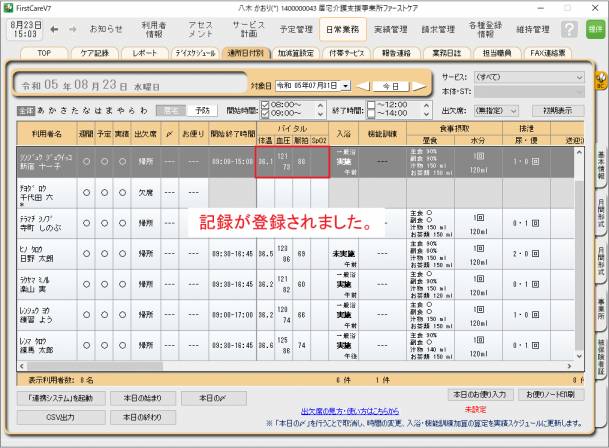Click the green 操作 icon at top right
Viewport: 609px width, 448px height.
pyautogui.click(x=596, y=30)
